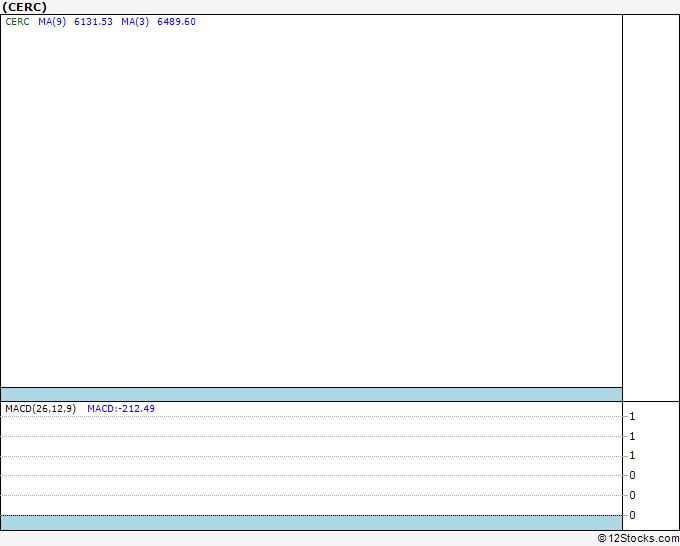Click the MACD(26,12,9) label
This screenshot has height=546, width=680.
[x=40, y=409]
